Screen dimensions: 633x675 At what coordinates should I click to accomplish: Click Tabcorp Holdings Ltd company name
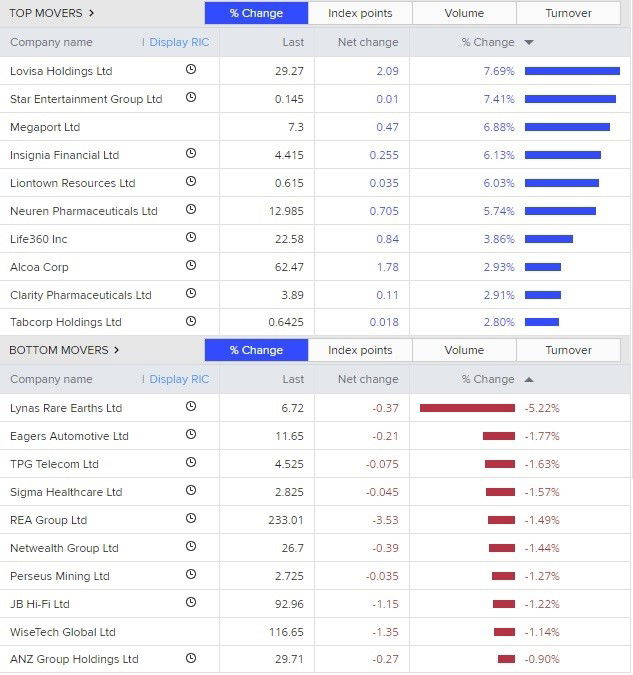65,322
